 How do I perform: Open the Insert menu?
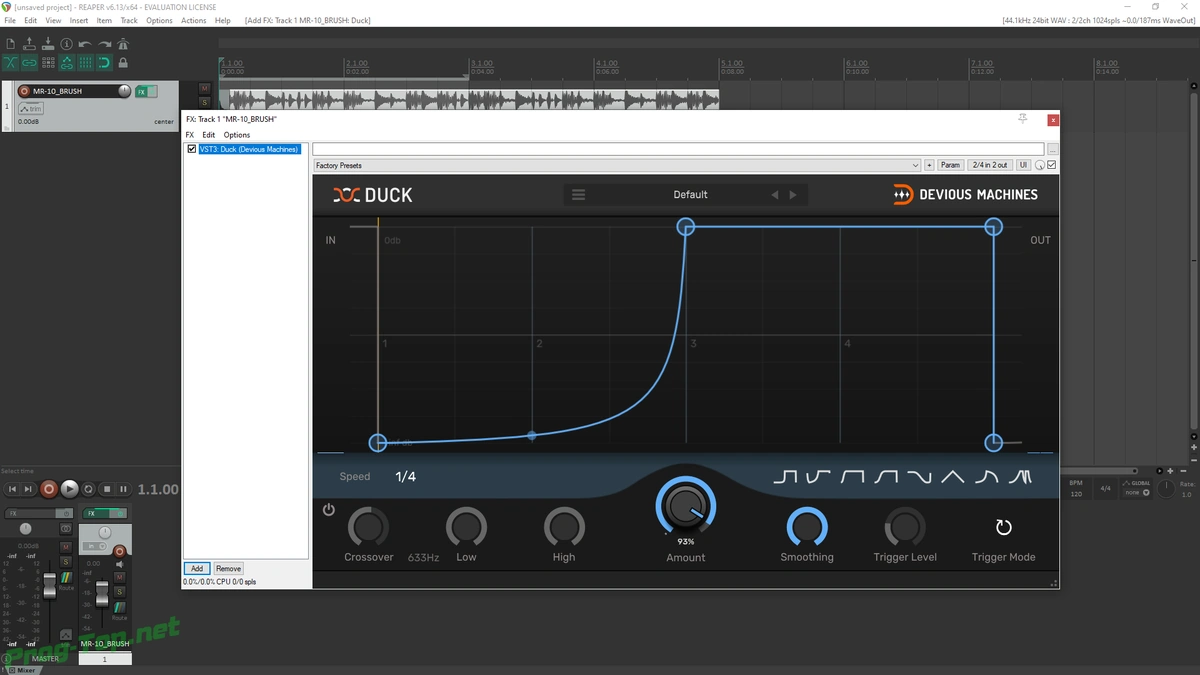click(79, 20)
